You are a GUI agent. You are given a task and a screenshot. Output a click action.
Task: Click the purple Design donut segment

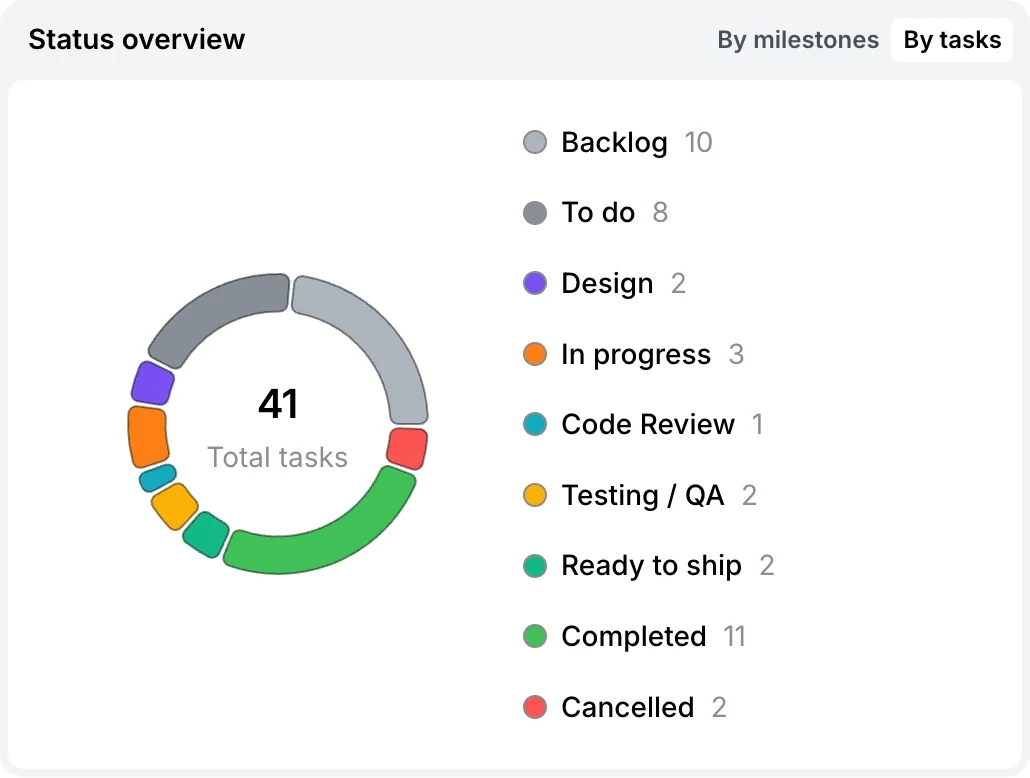[x=152, y=383]
